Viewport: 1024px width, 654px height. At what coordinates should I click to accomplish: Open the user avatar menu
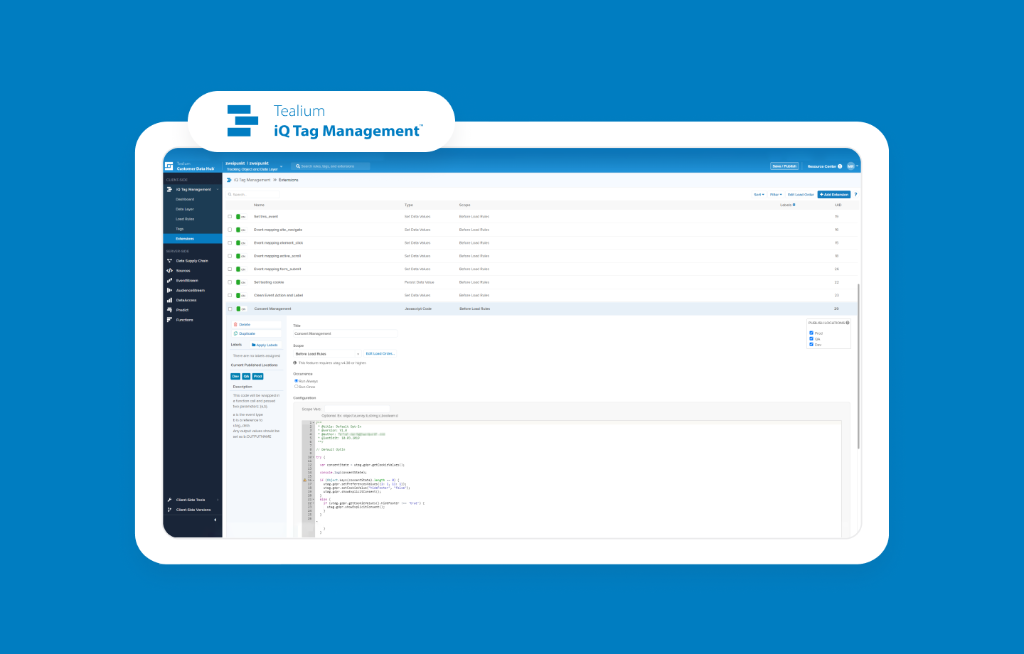852,167
